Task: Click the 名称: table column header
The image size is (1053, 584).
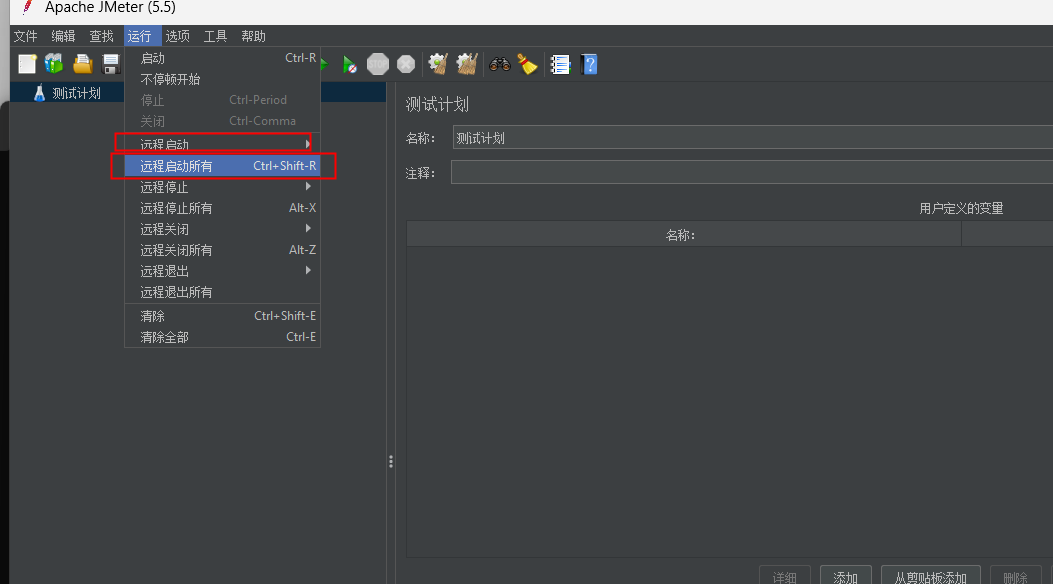Action: click(x=684, y=235)
